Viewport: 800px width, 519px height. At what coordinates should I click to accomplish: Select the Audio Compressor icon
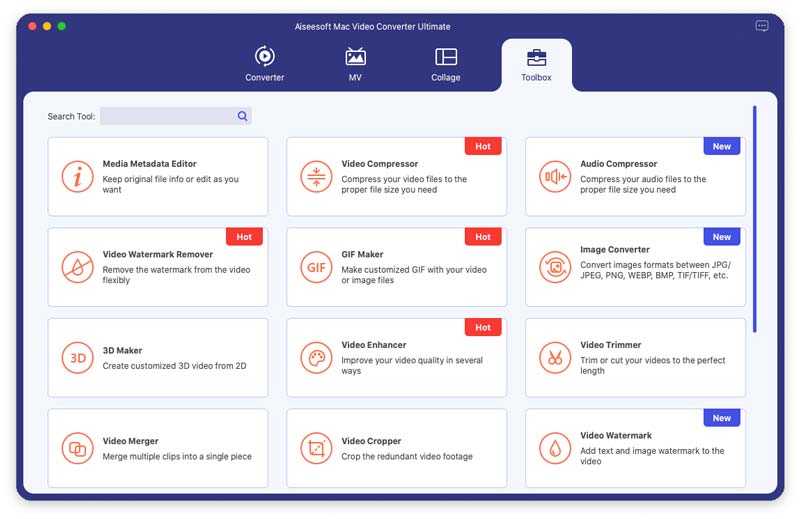pos(554,177)
